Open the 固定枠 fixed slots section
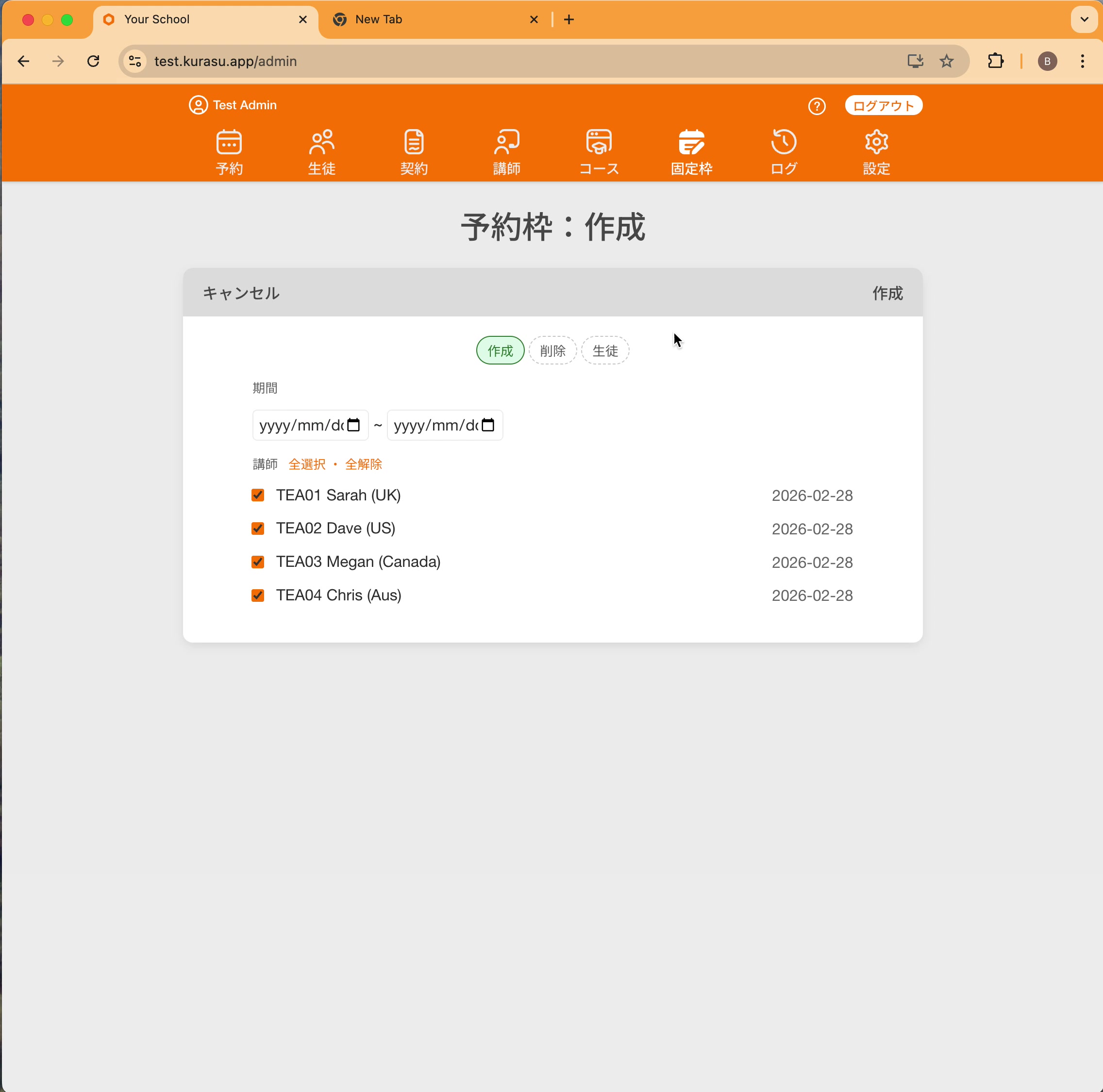The height and width of the screenshot is (1092, 1103). [x=691, y=151]
